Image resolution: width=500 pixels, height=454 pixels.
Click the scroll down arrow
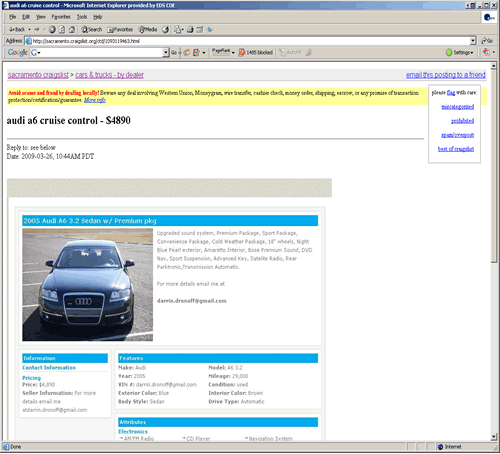click(494, 437)
